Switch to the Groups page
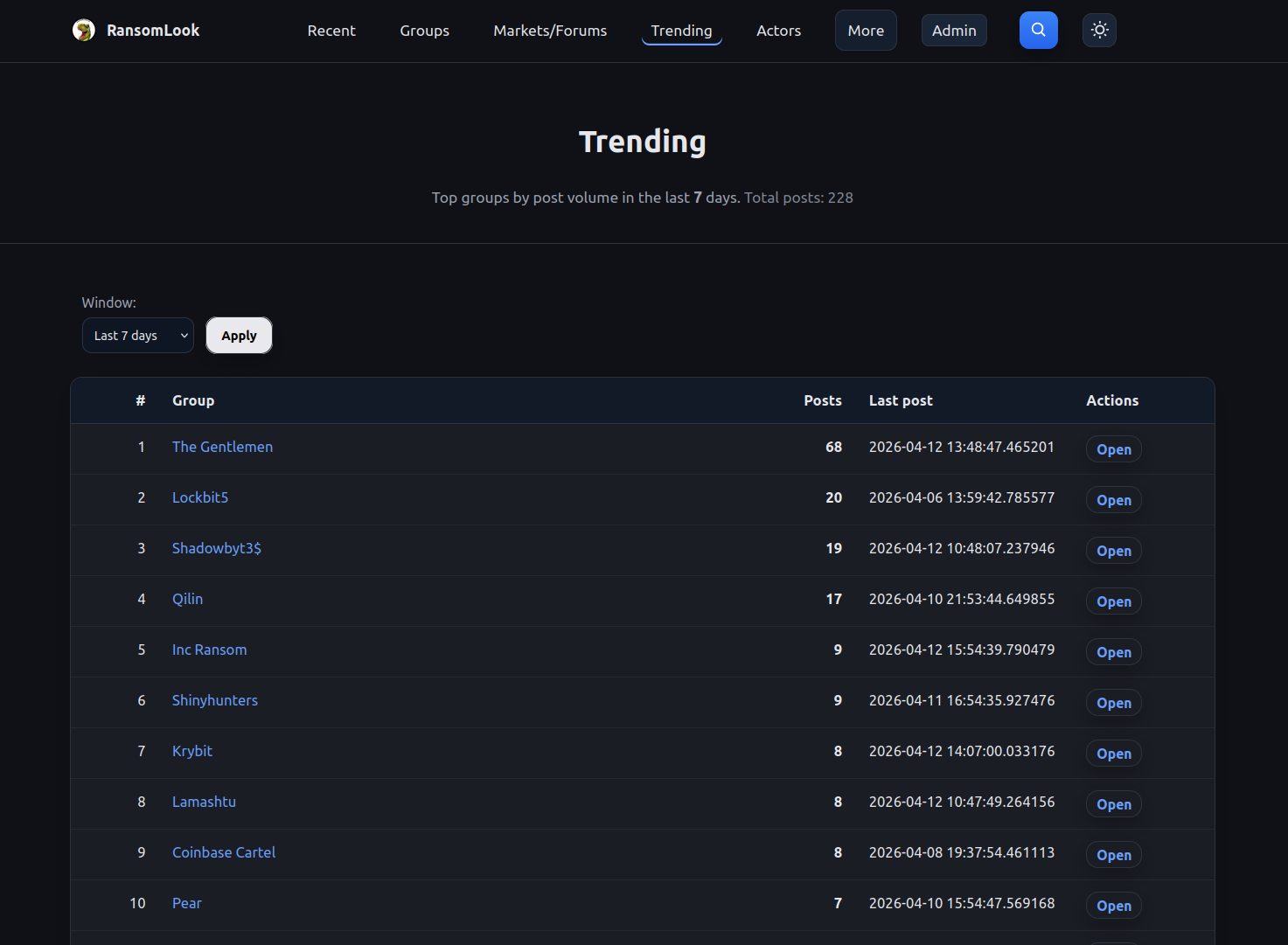The height and width of the screenshot is (945, 1288). tap(424, 31)
